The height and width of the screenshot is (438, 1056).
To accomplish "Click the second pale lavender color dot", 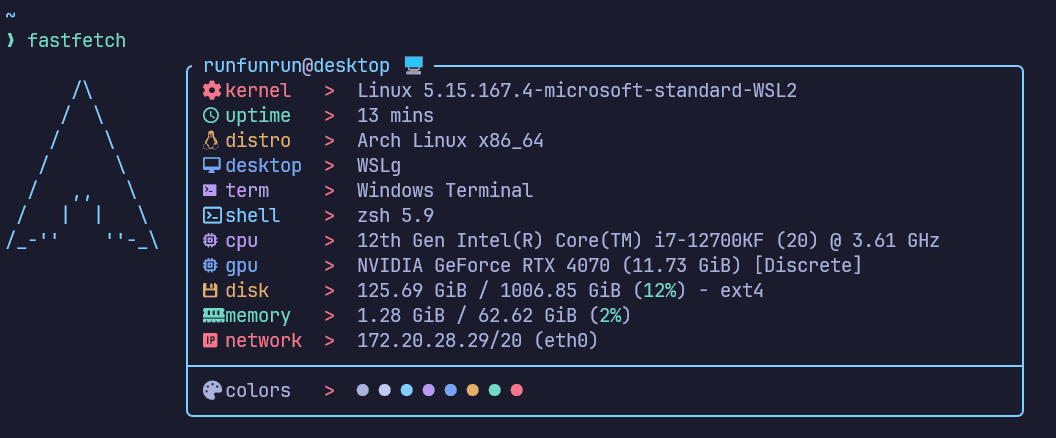I will [385, 390].
